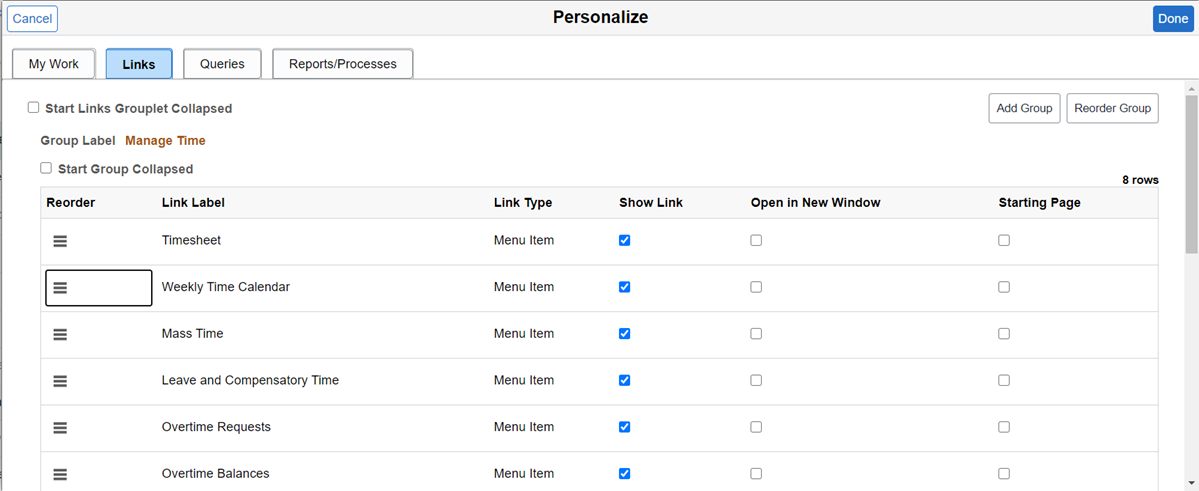This screenshot has width=1199, height=491.
Task: Check the Start Group Collapsed option
Action: click(46, 169)
